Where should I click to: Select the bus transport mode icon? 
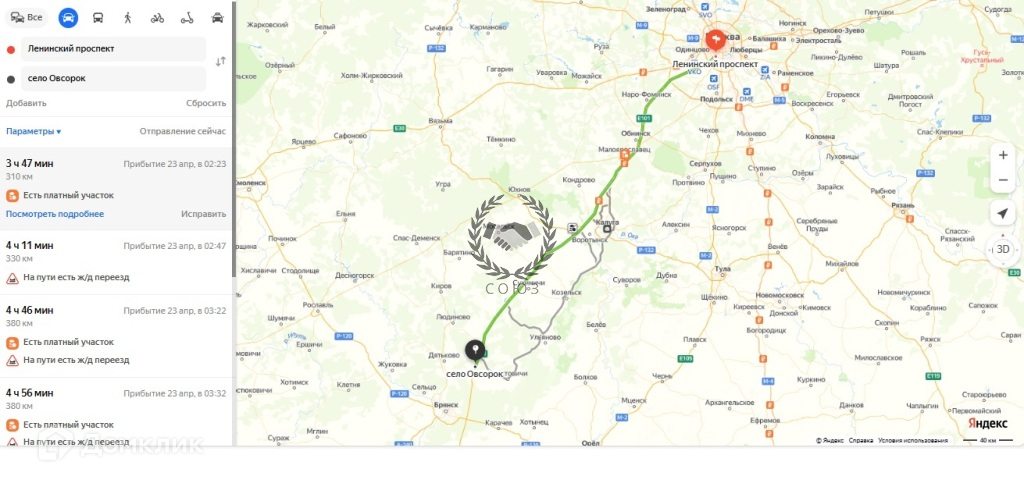pyautogui.click(x=98, y=18)
